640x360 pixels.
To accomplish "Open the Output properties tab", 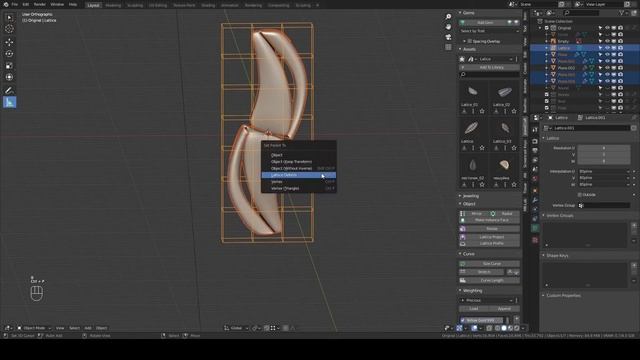I will click(x=535, y=151).
